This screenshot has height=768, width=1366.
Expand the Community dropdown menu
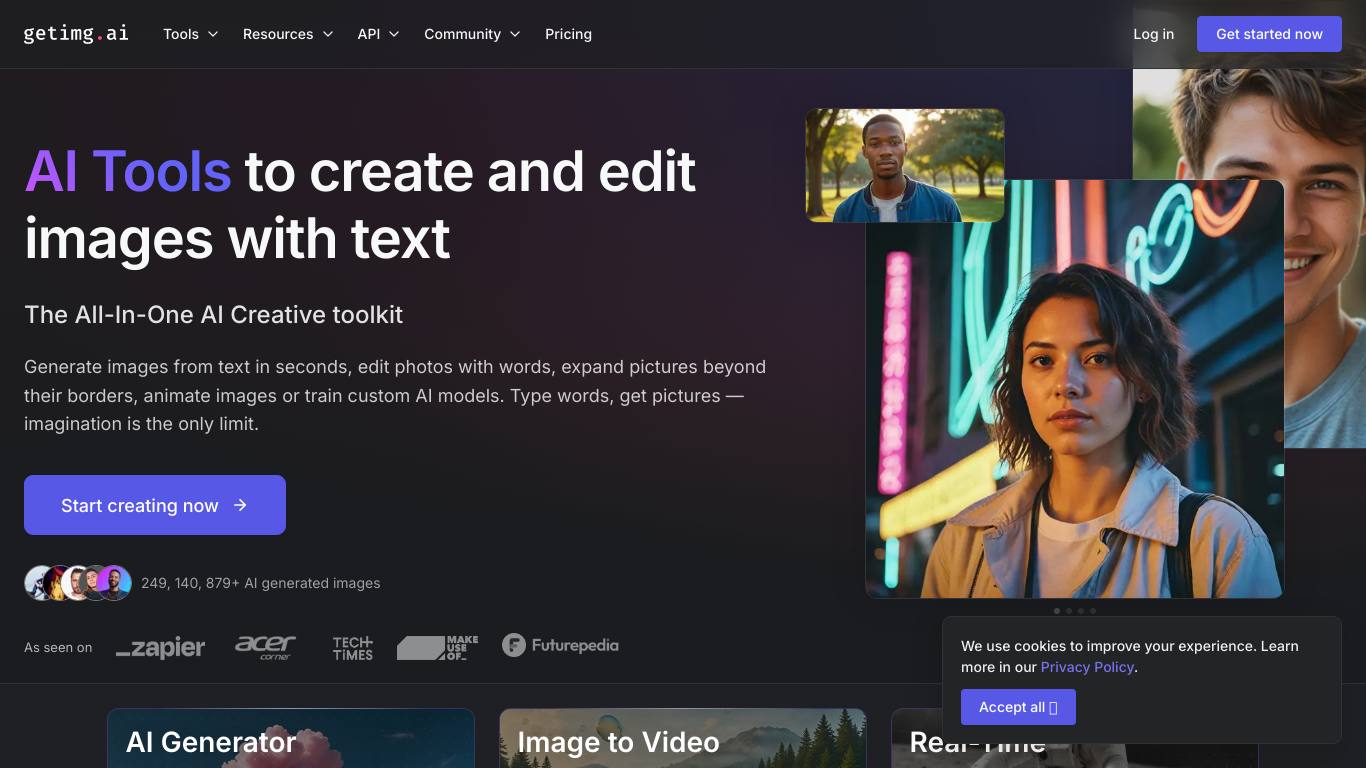[472, 34]
